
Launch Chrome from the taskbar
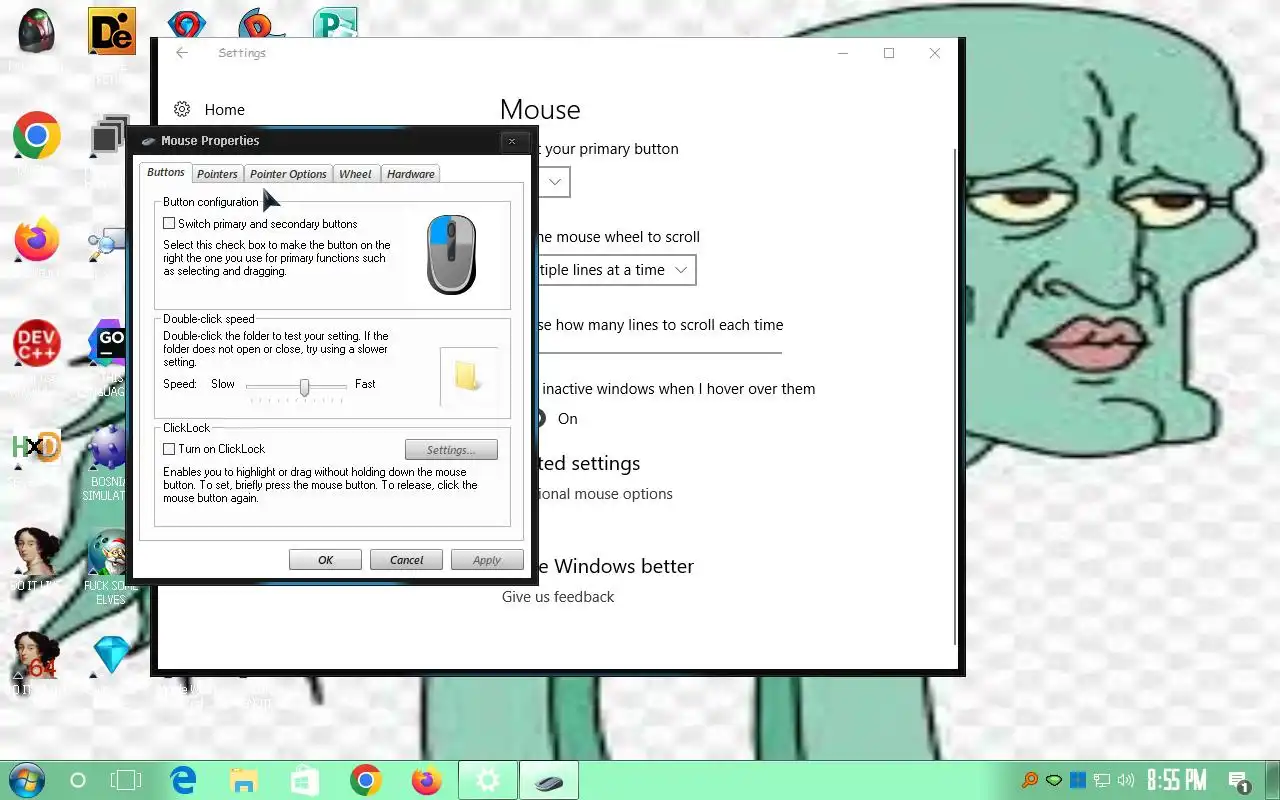coord(366,780)
